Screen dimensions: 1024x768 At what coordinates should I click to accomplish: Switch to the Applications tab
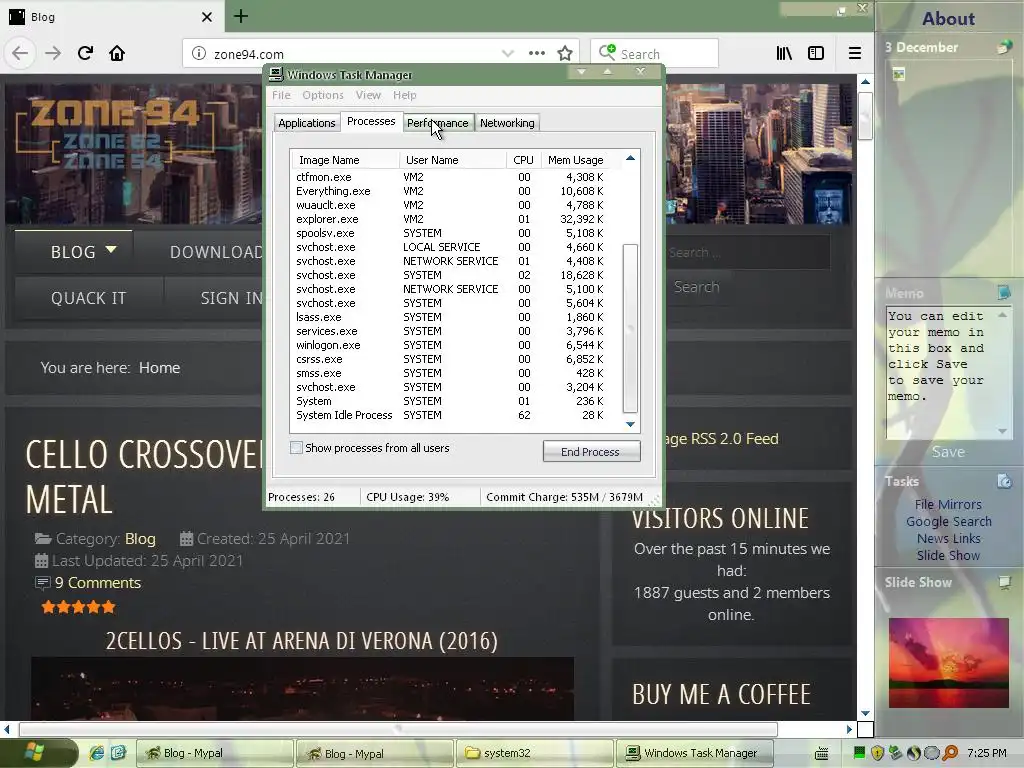pyautogui.click(x=307, y=123)
